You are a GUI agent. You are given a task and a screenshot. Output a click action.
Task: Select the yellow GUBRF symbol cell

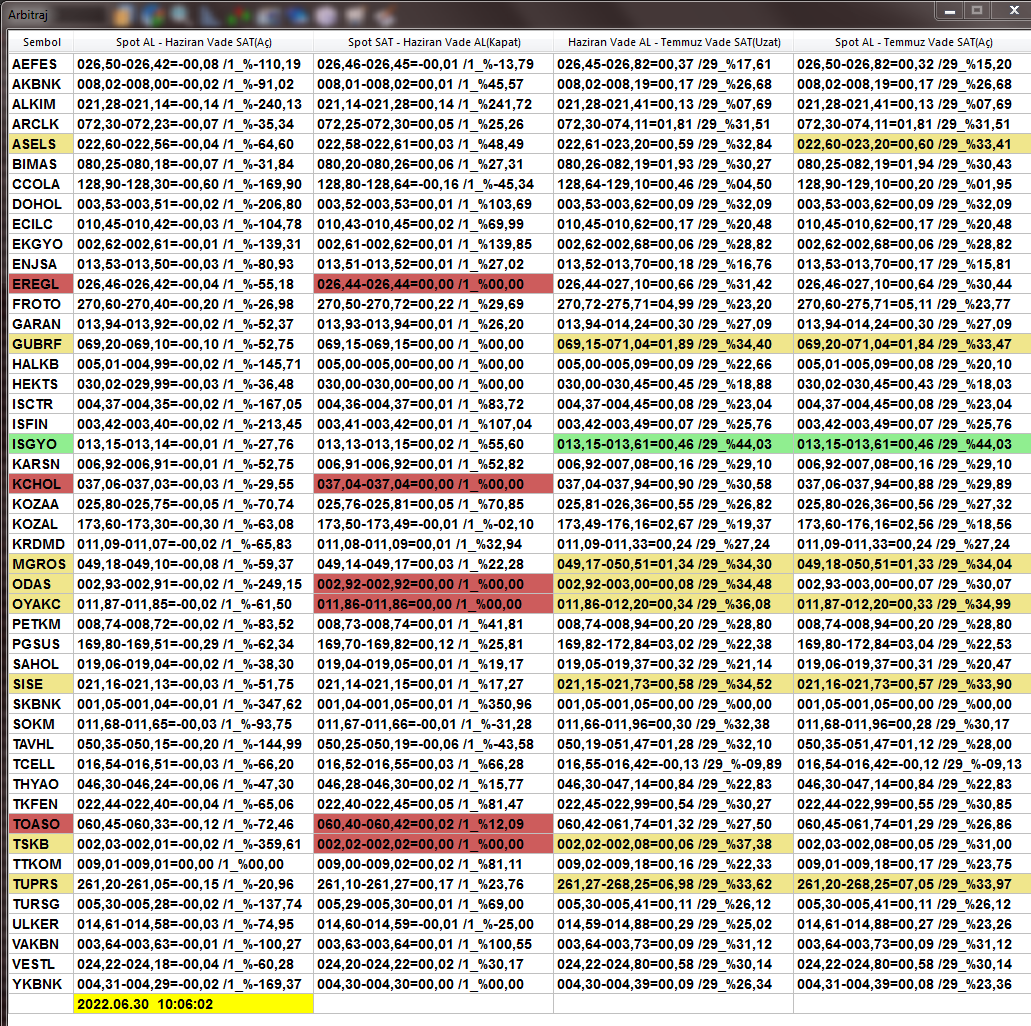click(x=41, y=344)
